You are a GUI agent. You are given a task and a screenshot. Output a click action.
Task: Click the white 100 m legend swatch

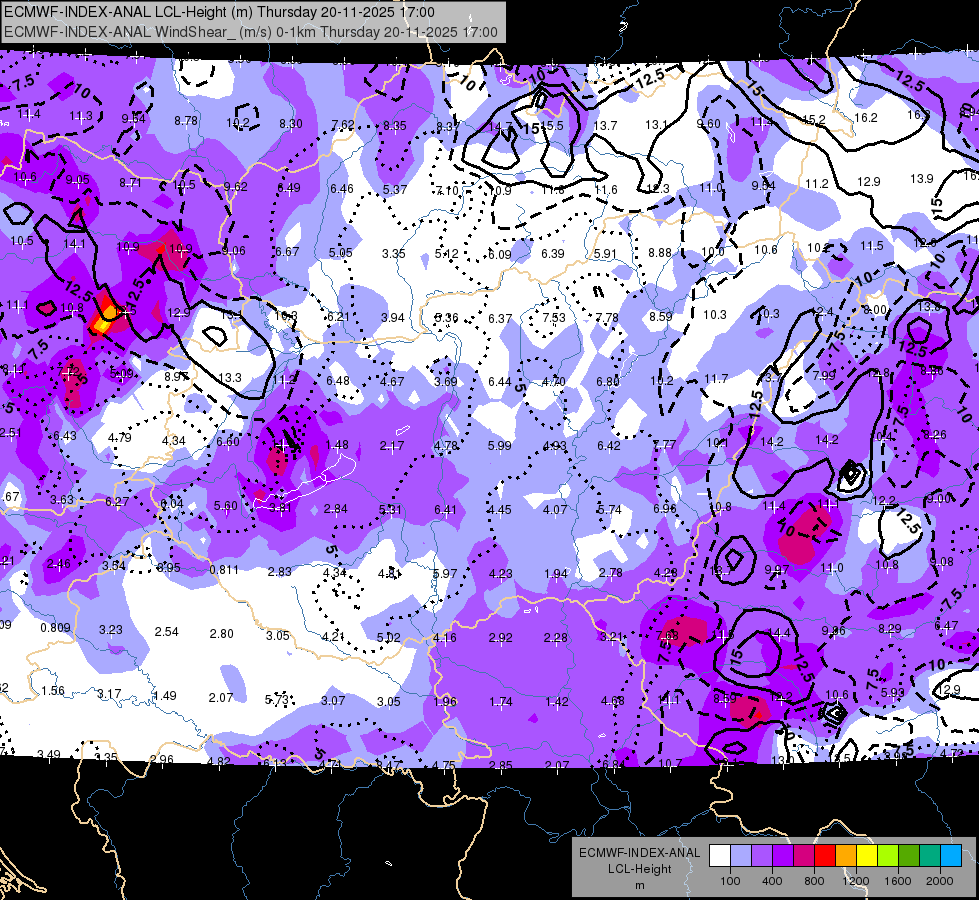coord(720,856)
